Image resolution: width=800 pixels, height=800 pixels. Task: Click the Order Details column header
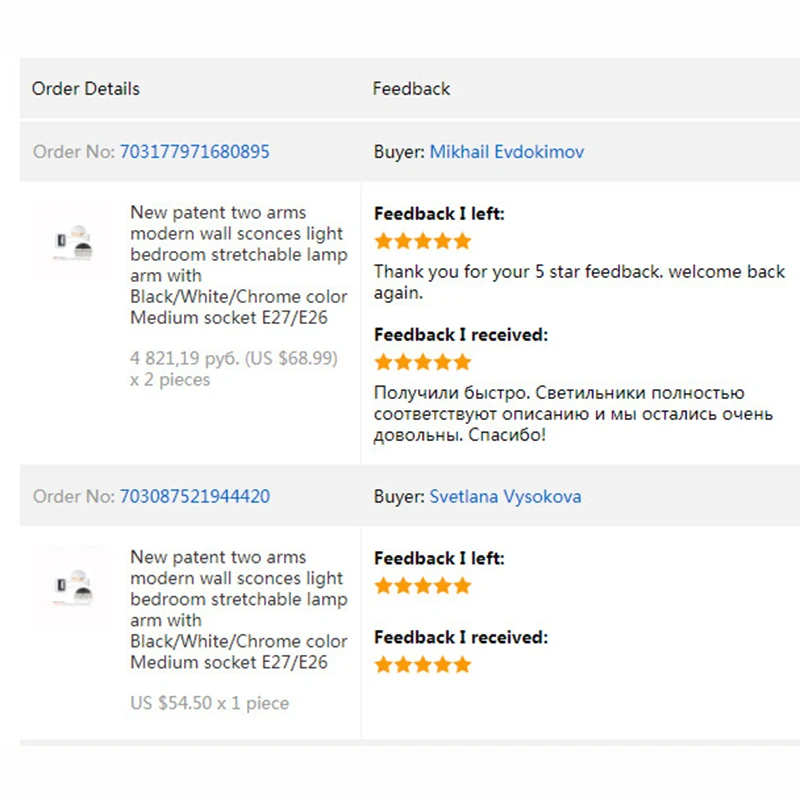85,88
